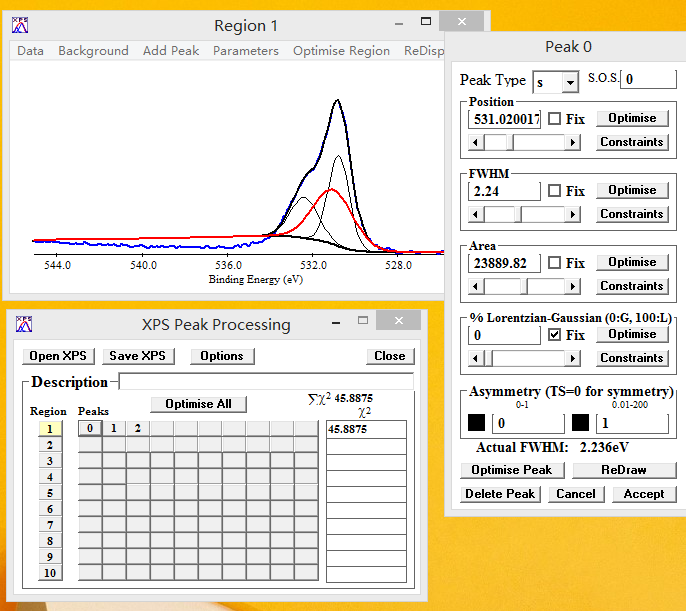686x611 pixels.
Task: Open the Add Peak menu
Action: click(x=171, y=51)
